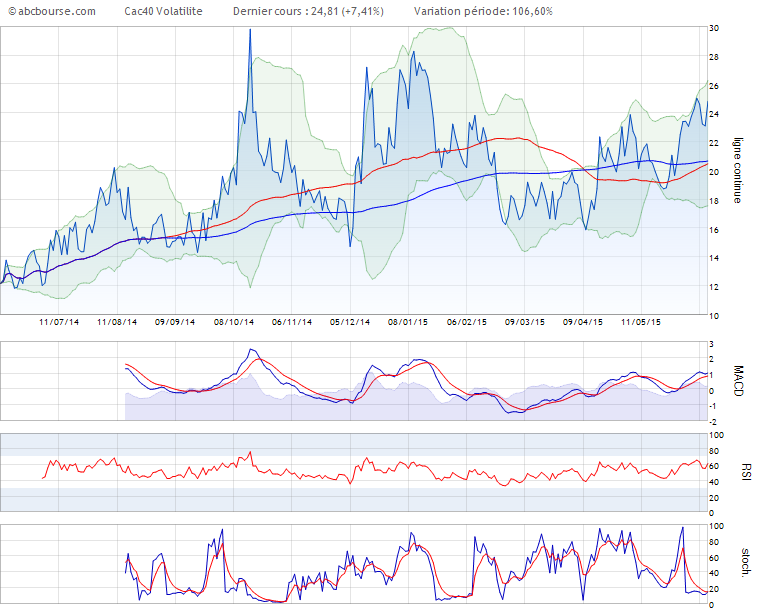Viewport: 760px width, 610px height.
Task: Click the 28 value on price axis
Action: click(714, 57)
